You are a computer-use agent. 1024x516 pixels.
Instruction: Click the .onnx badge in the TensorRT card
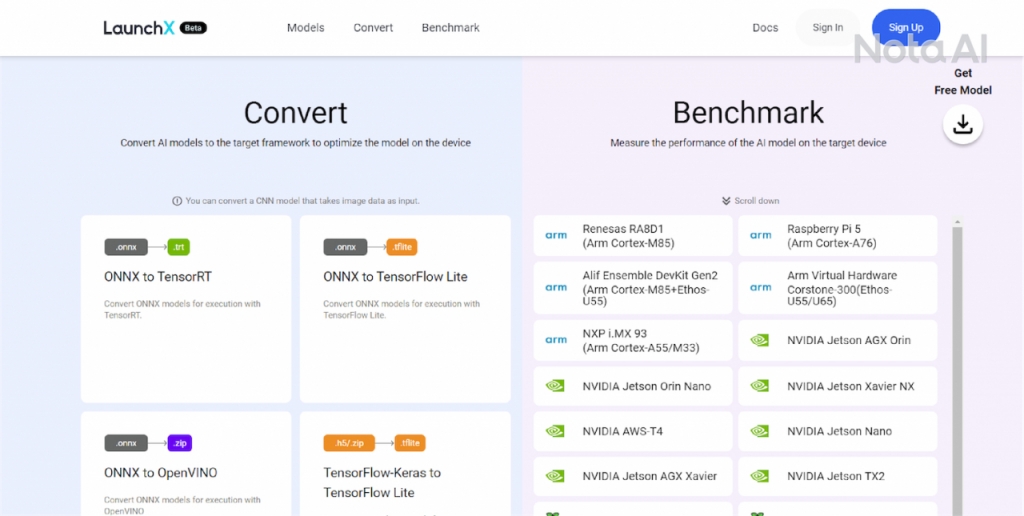[126, 247]
